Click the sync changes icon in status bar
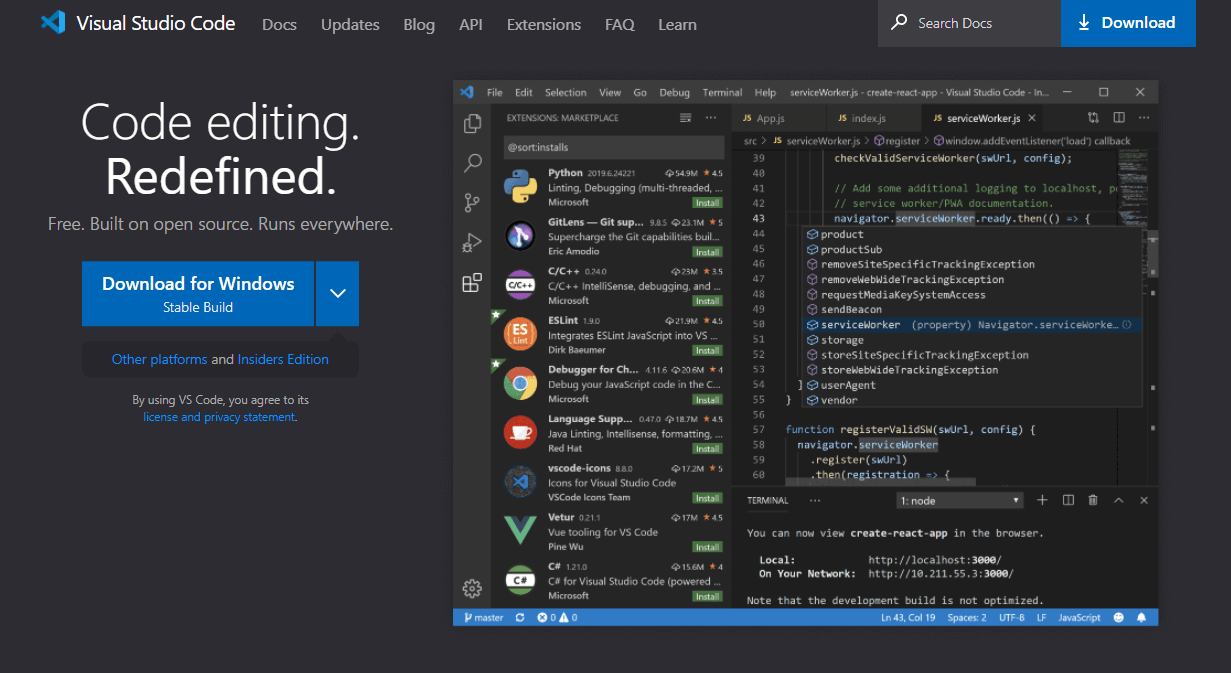 (x=520, y=618)
